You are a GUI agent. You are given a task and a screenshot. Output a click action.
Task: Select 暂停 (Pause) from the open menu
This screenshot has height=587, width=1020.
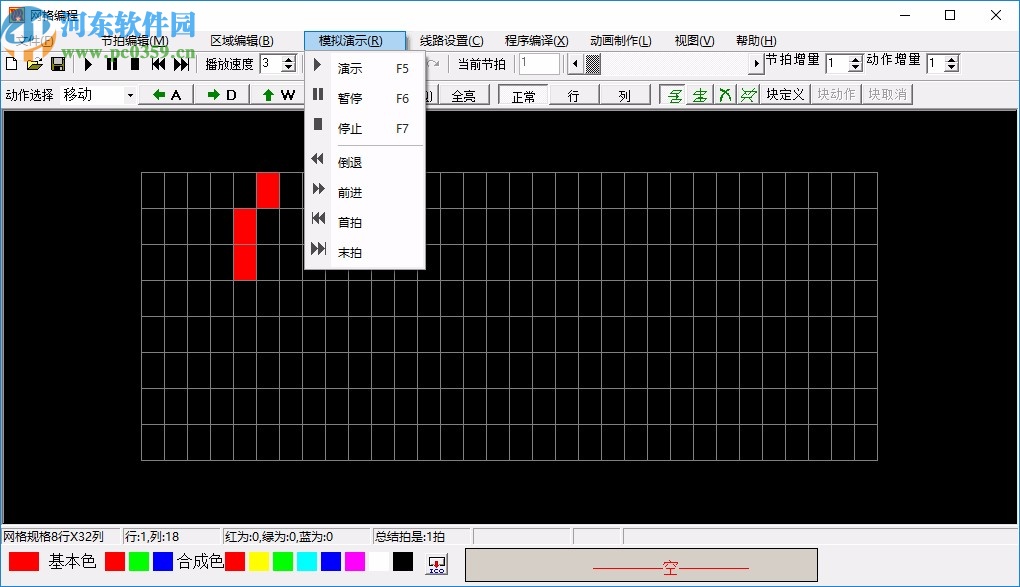click(350, 98)
